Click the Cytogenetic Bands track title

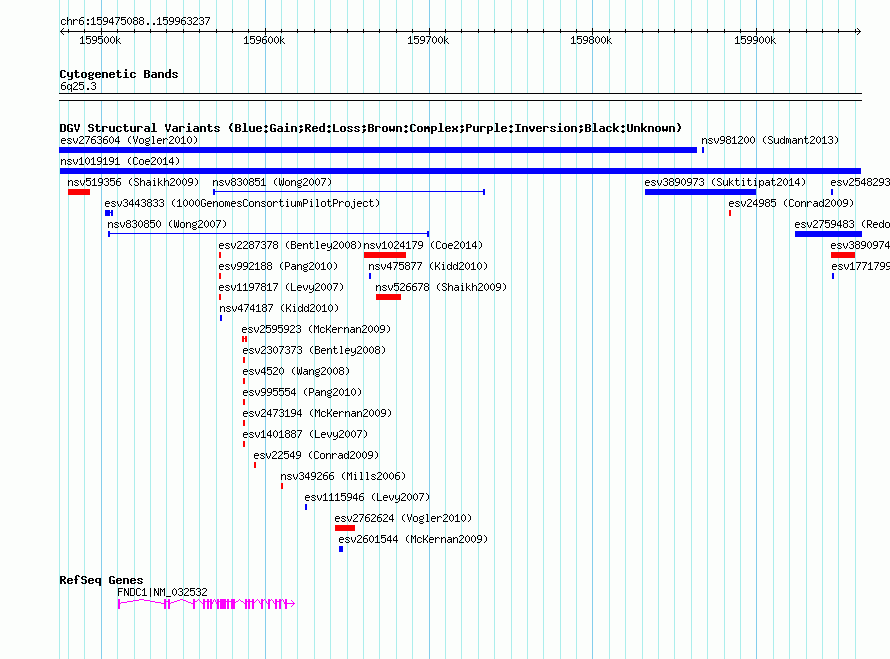[x=119, y=74]
